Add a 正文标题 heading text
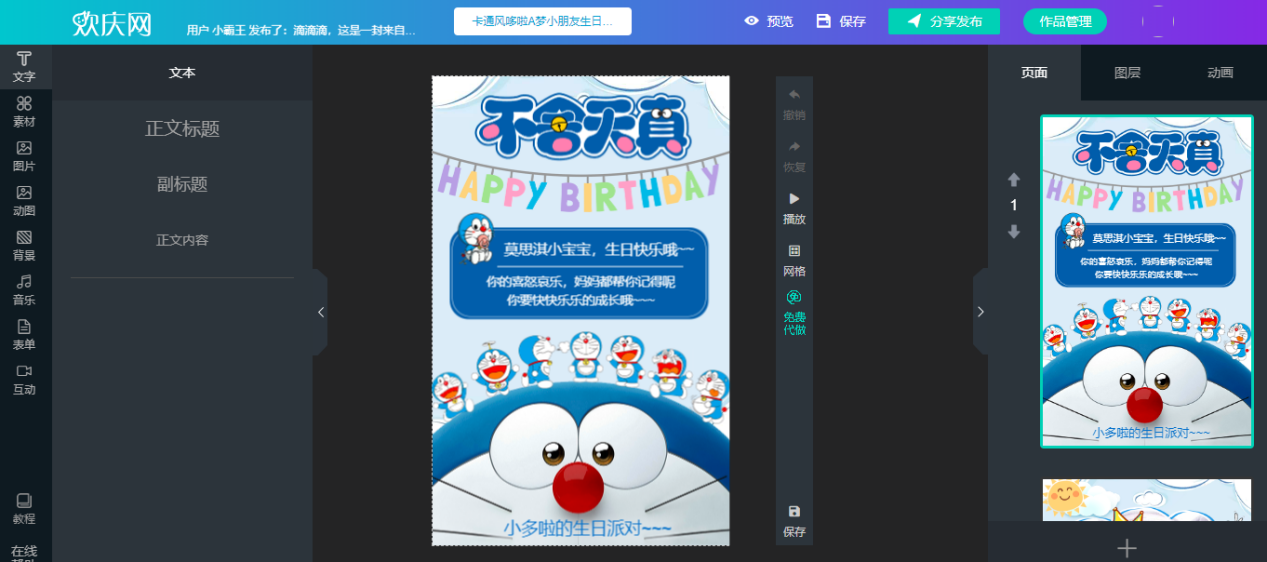 click(x=182, y=128)
